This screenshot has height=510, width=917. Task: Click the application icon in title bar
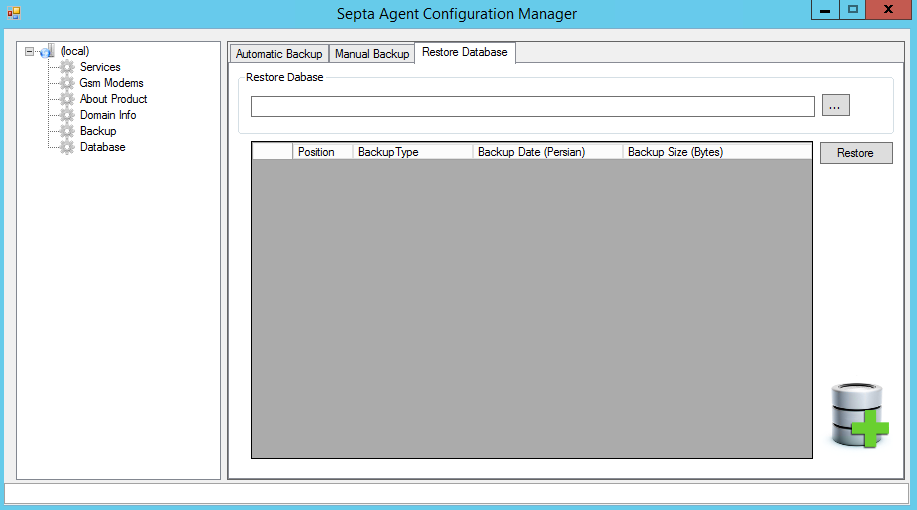[x=14, y=13]
